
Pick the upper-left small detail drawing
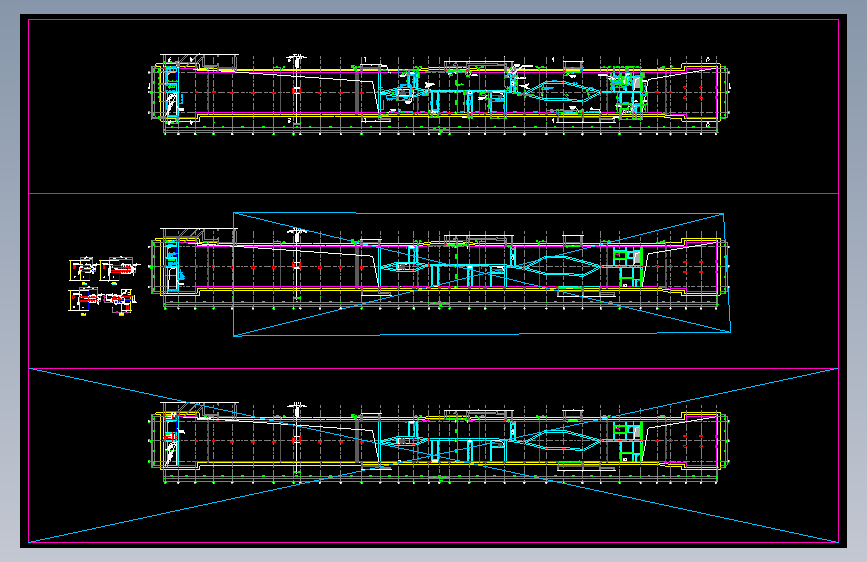(x=83, y=270)
